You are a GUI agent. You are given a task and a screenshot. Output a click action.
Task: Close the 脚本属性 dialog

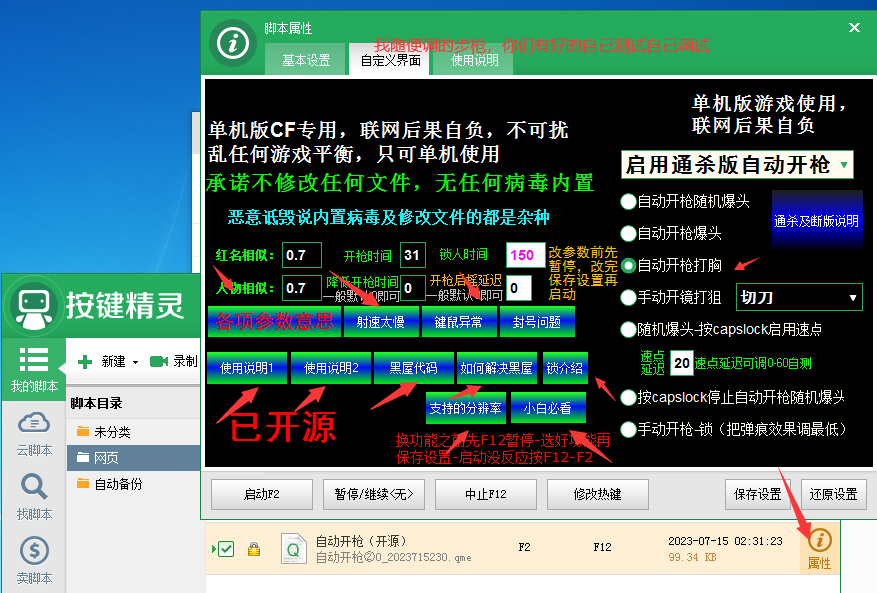(x=854, y=27)
